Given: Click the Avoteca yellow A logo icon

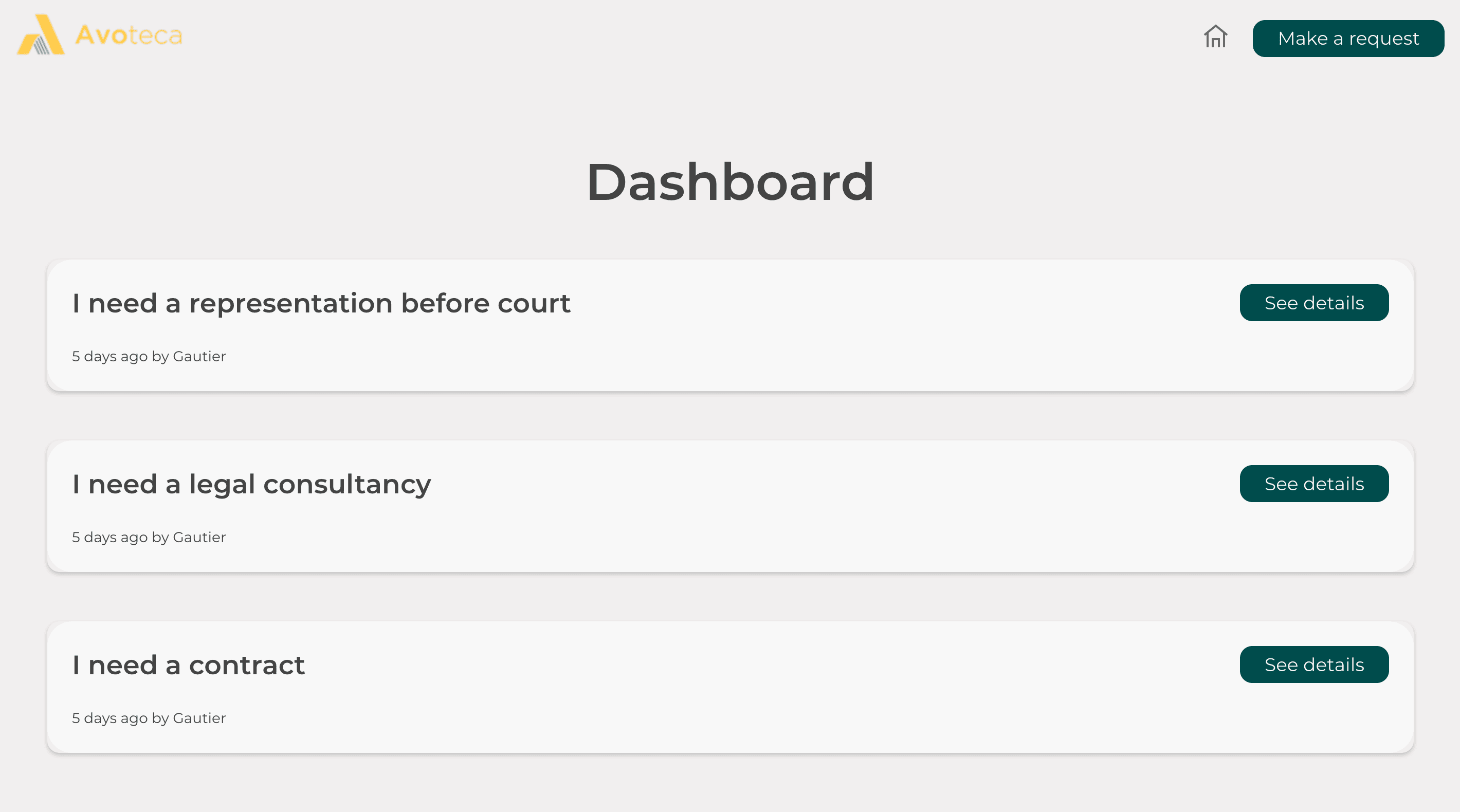Looking at the screenshot, I should [41, 34].
